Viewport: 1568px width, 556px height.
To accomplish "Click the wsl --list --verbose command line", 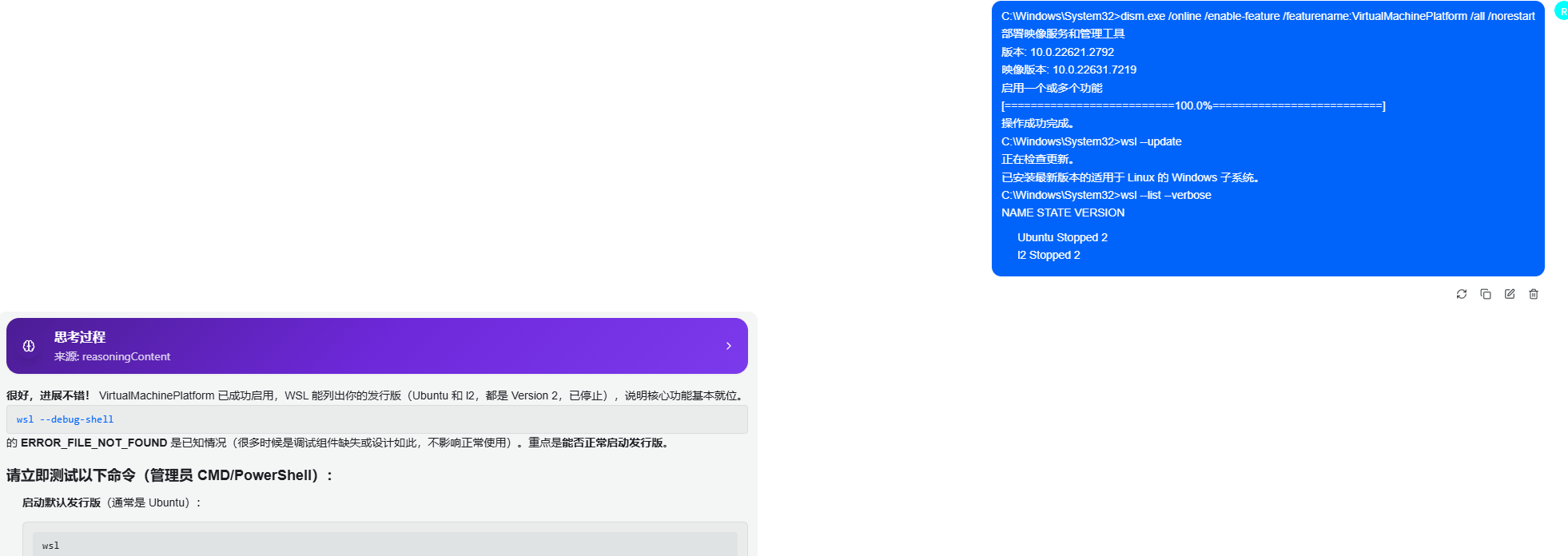I will [1106, 195].
